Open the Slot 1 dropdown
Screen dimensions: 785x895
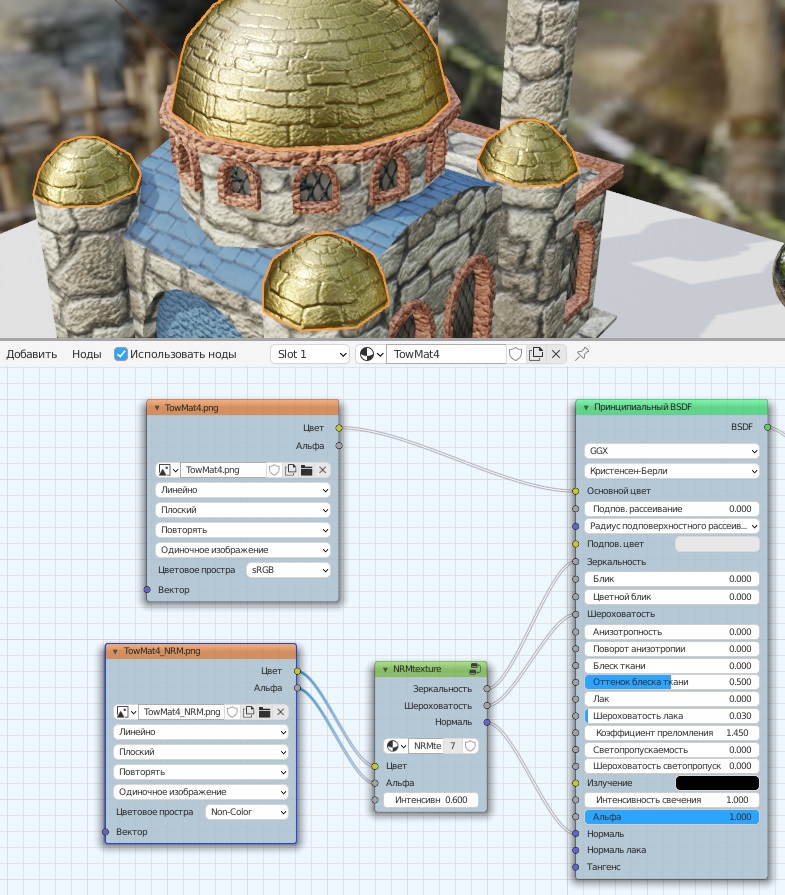point(310,354)
